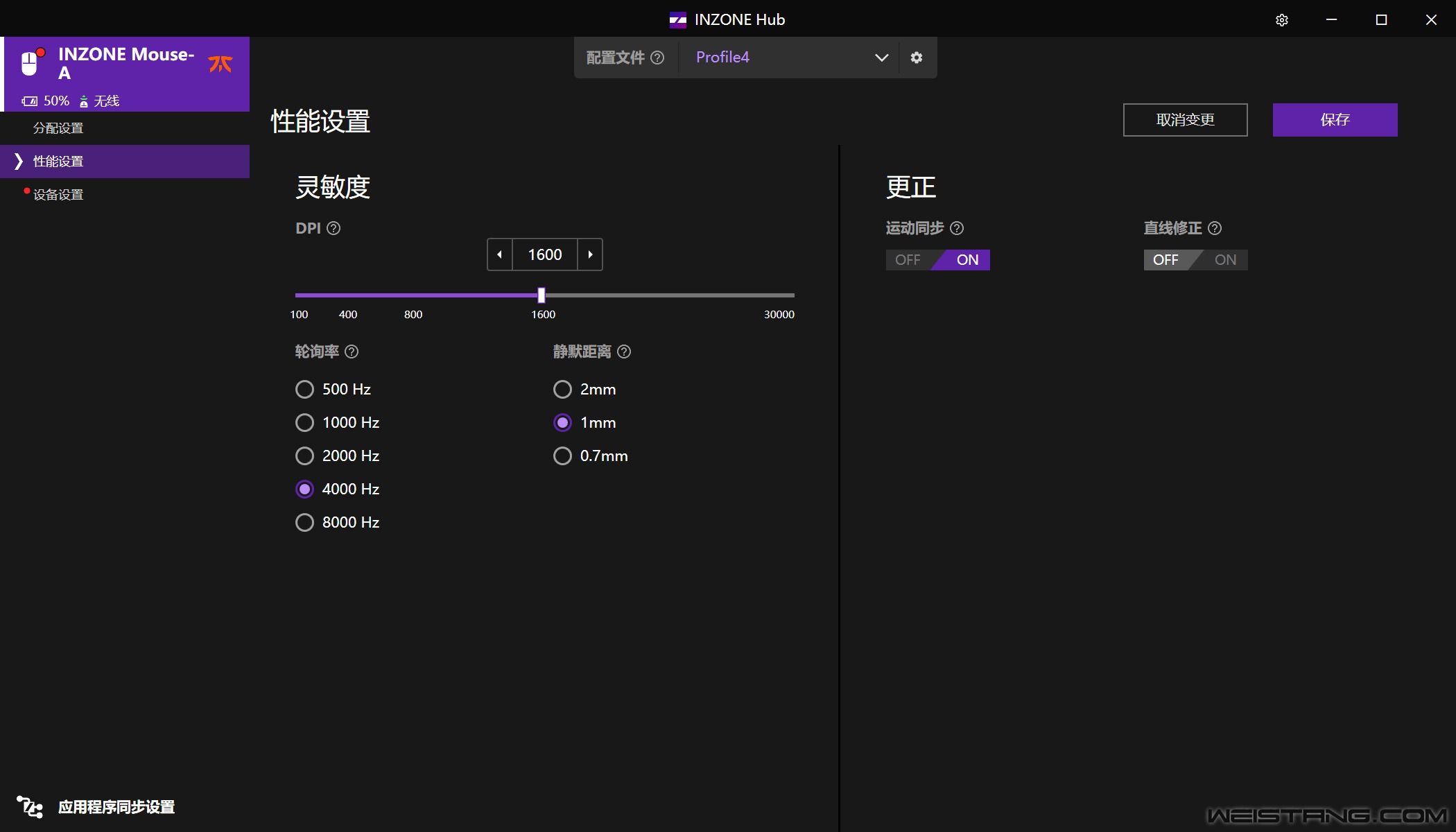The image size is (1456, 832).
Task: Click the 运动同步 help icon
Action: point(957,228)
